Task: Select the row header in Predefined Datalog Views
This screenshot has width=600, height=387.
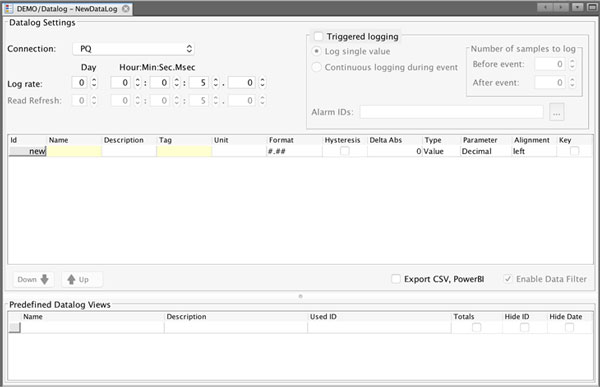Action: [x=15, y=327]
